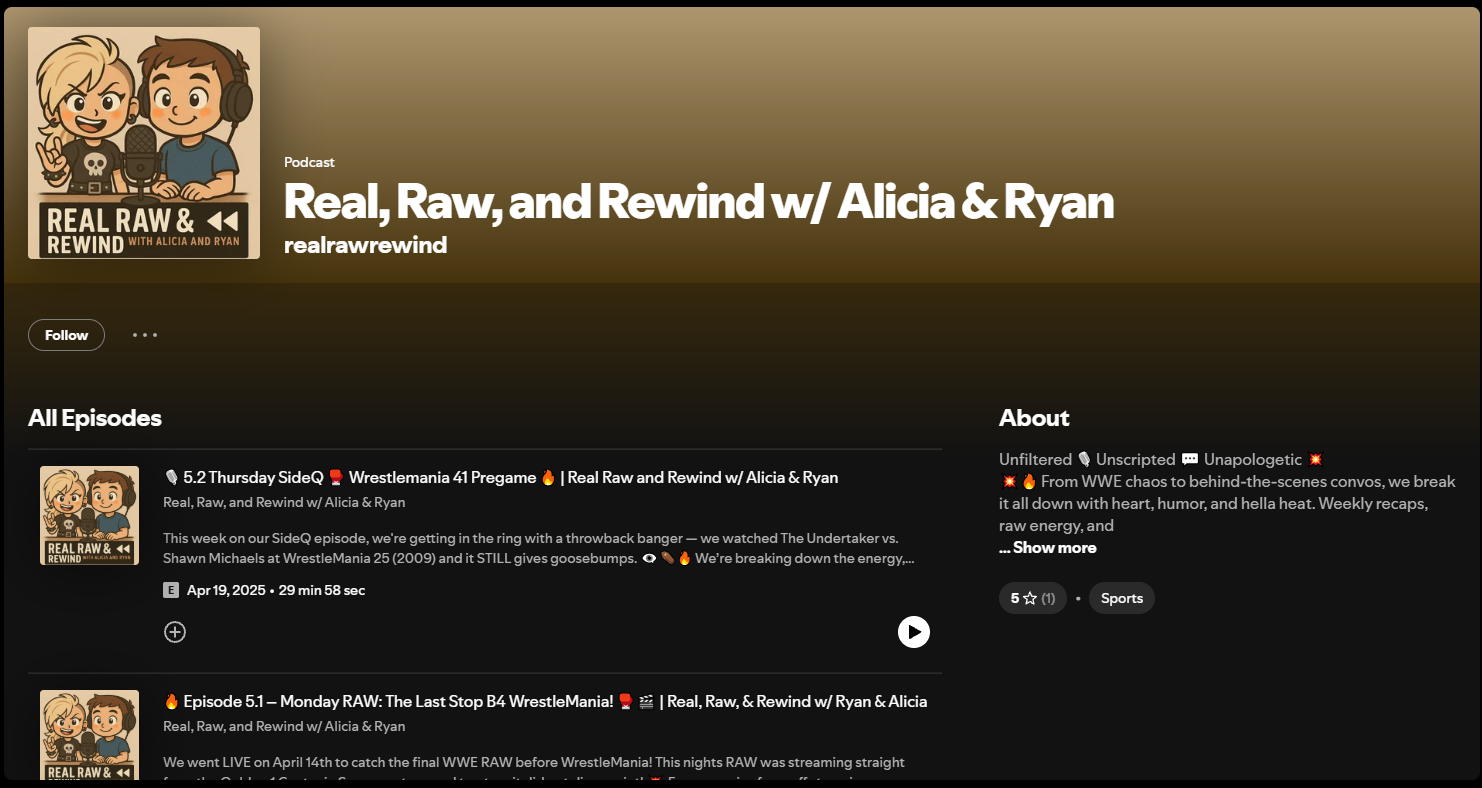This screenshot has height=788, width=1482.
Task: Open the 5.2 Thursday SideQ Wrestlemania 41 Pregame title
Action: click(x=501, y=478)
